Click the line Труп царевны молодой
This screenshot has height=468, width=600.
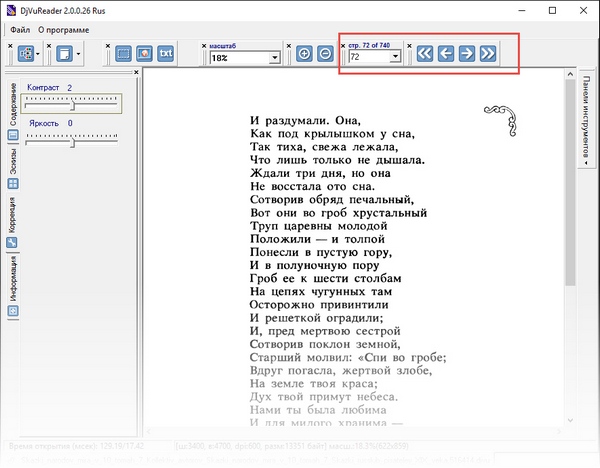click(x=319, y=226)
